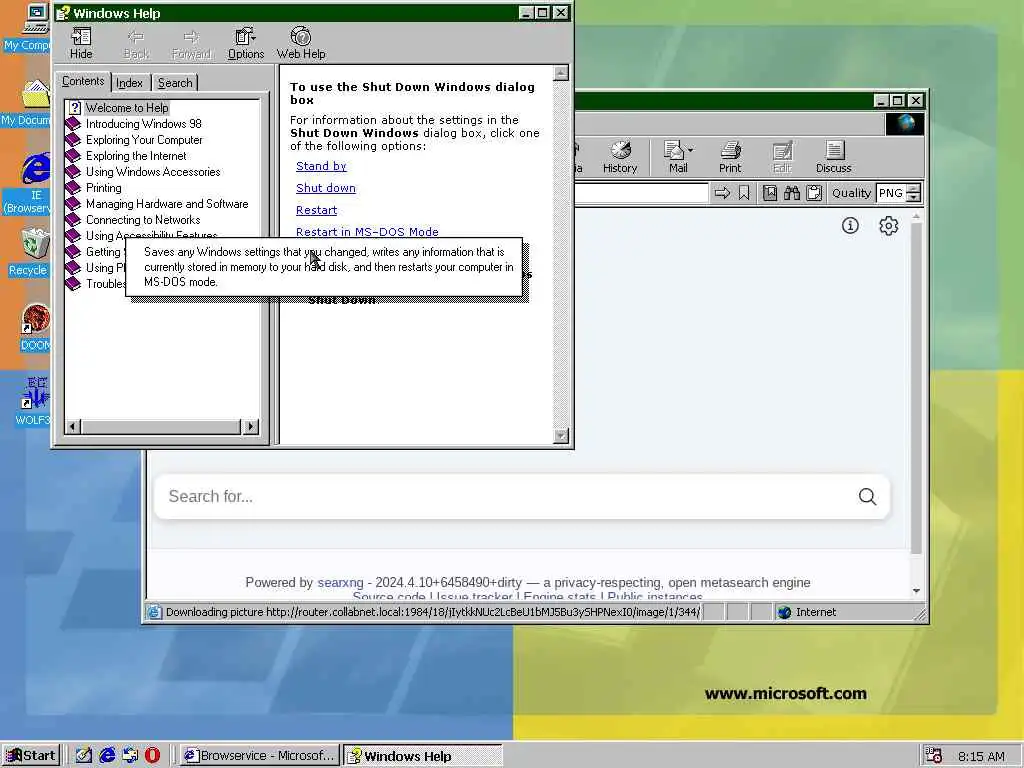Click the help topic scroll-down arrow
Screen dimensions: 1024x768
(x=561, y=436)
